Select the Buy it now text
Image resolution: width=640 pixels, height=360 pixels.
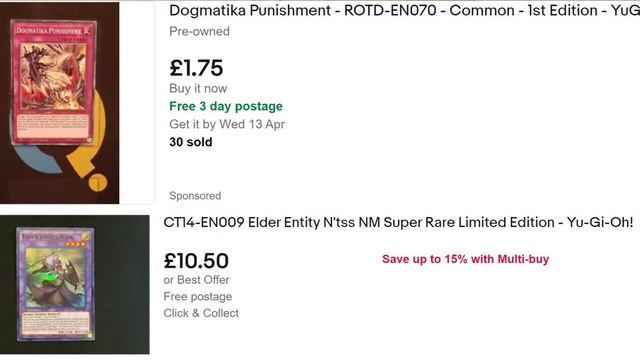198,89
